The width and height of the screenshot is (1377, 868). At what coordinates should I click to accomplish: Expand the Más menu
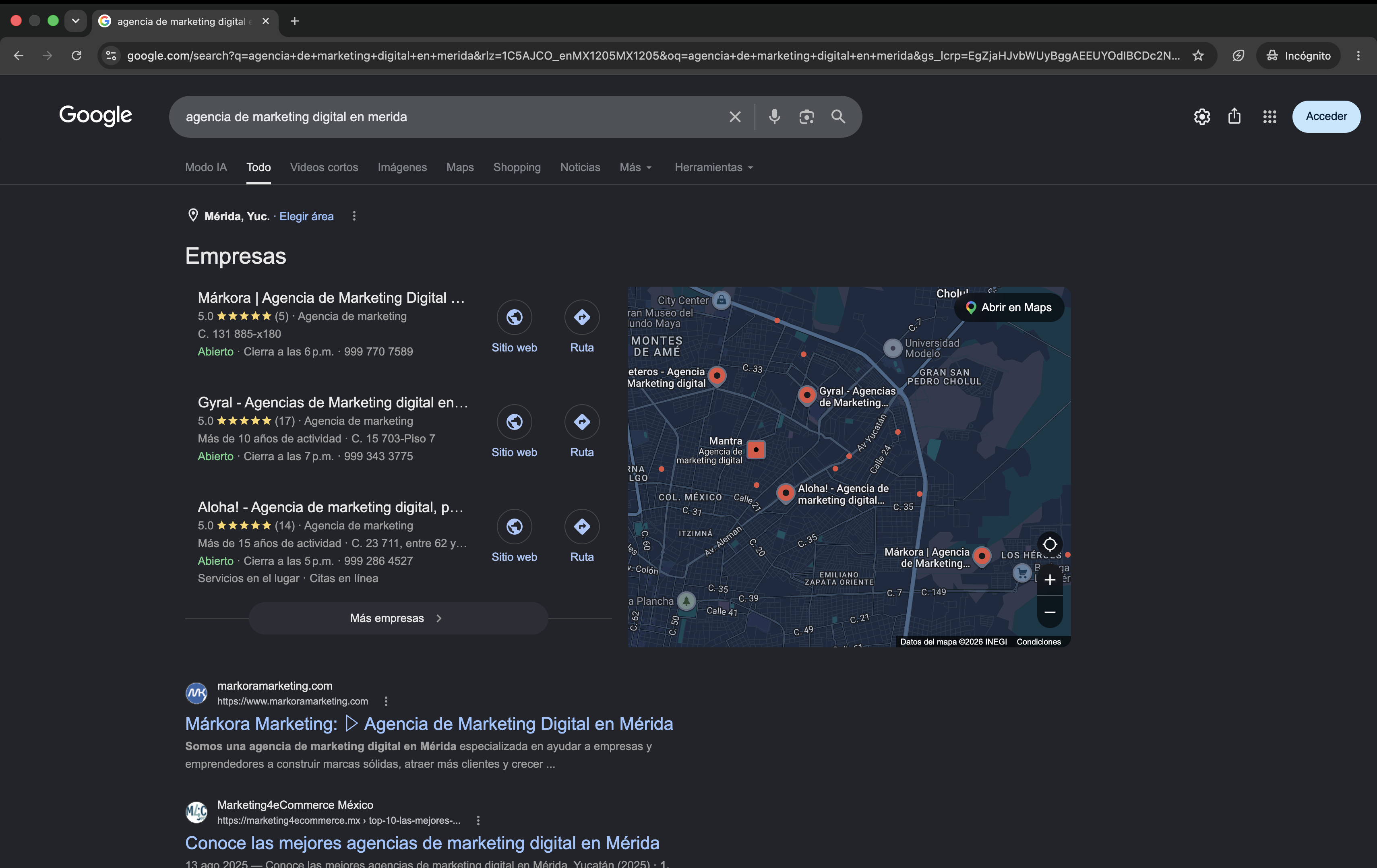[x=635, y=167]
